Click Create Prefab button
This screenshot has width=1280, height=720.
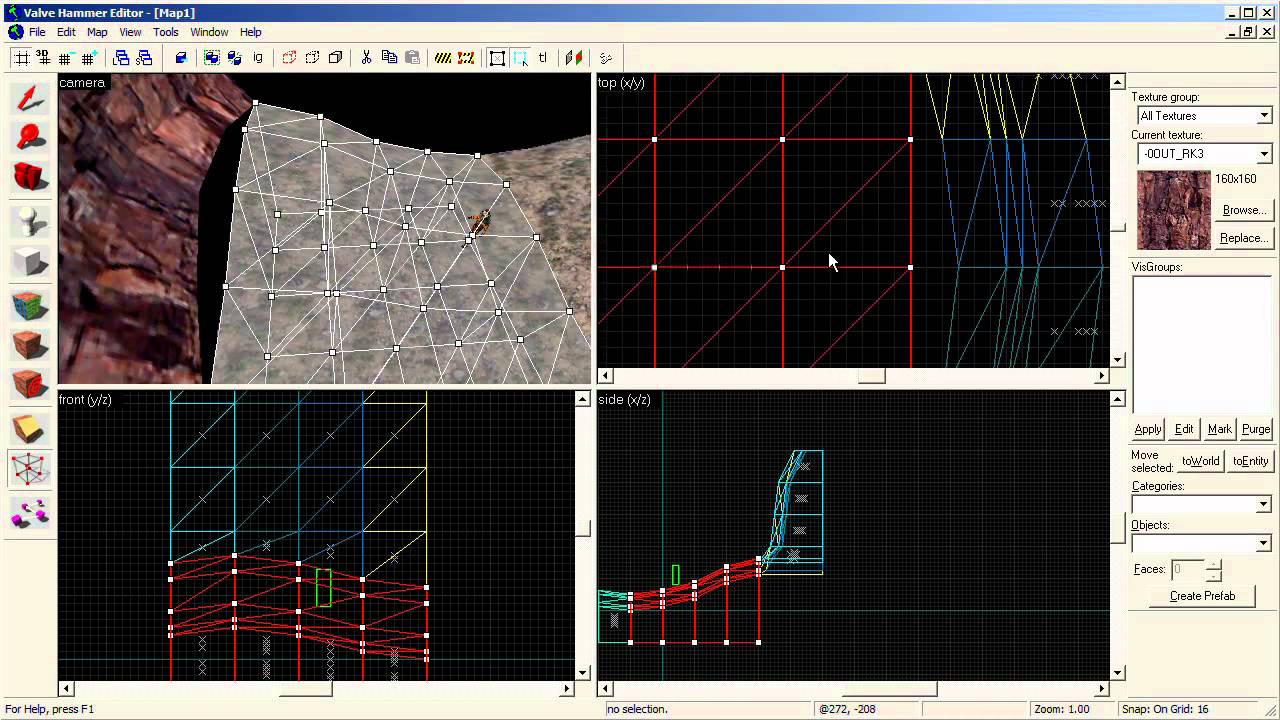click(1203, 596)
